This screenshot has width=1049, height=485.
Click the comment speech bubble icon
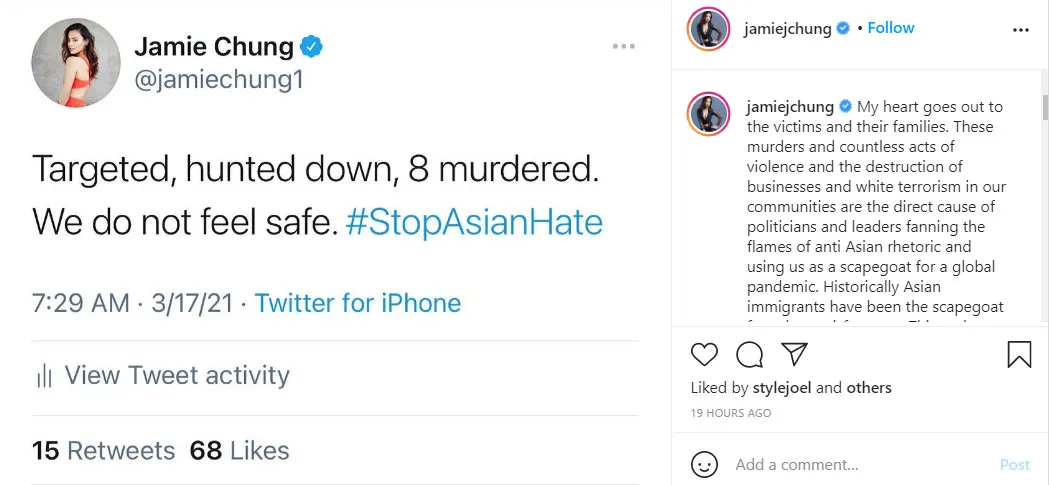point(749,354)
